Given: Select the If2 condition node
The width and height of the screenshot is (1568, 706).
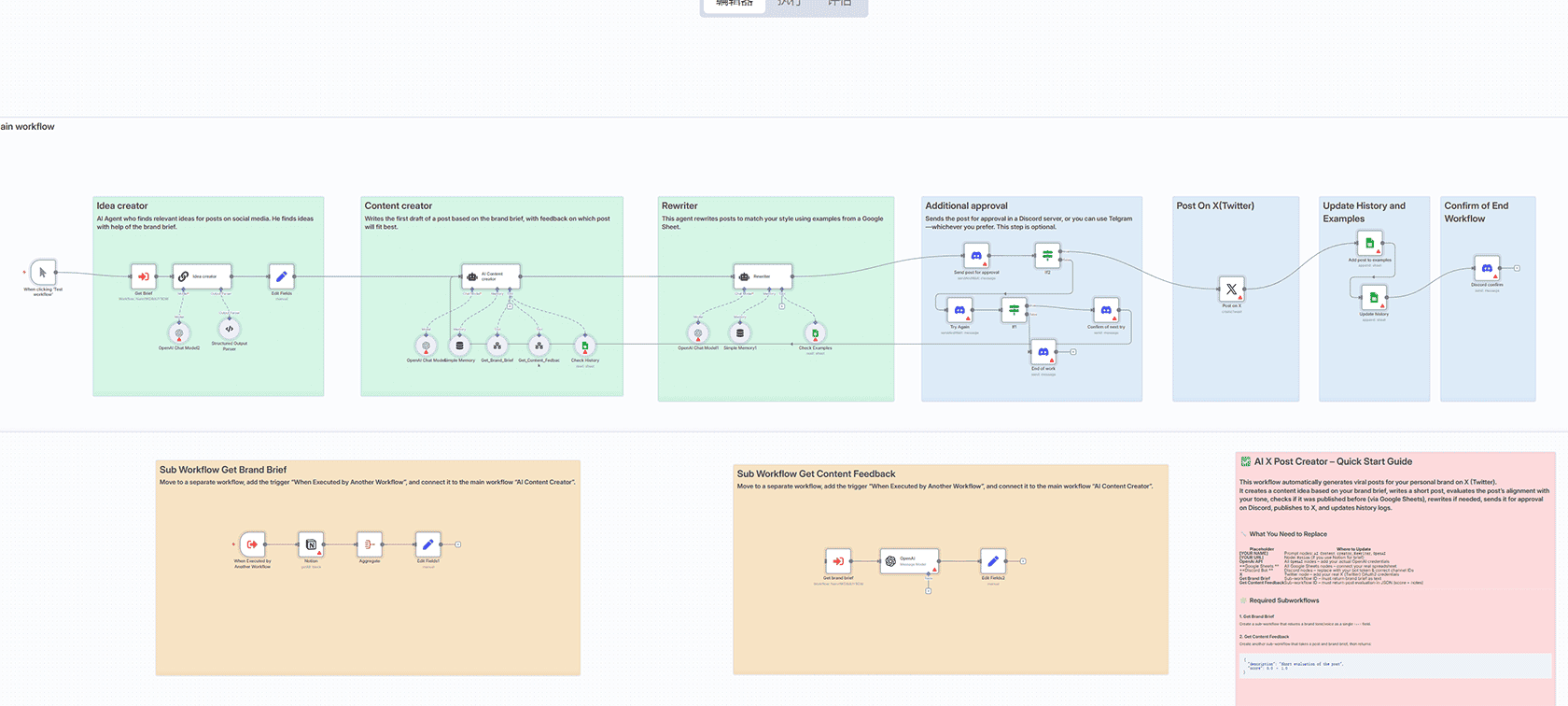Looking at the screenshot, I should point(1047,256).
